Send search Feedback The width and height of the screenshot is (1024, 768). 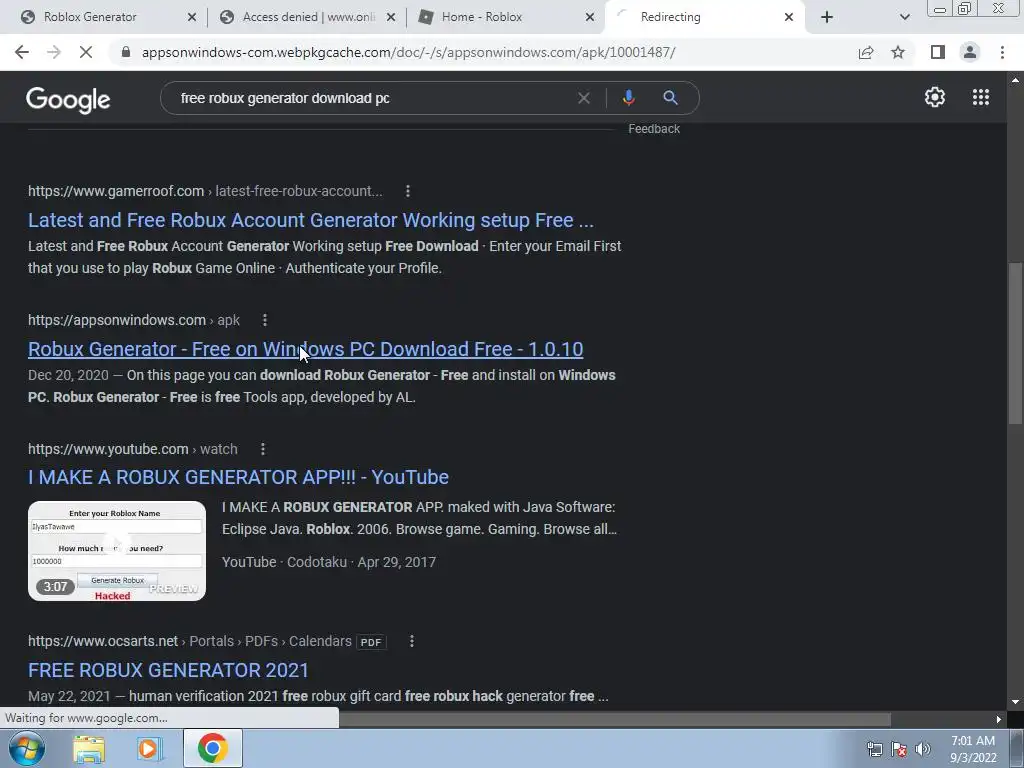pyautogui.click(x=654, y=129)
